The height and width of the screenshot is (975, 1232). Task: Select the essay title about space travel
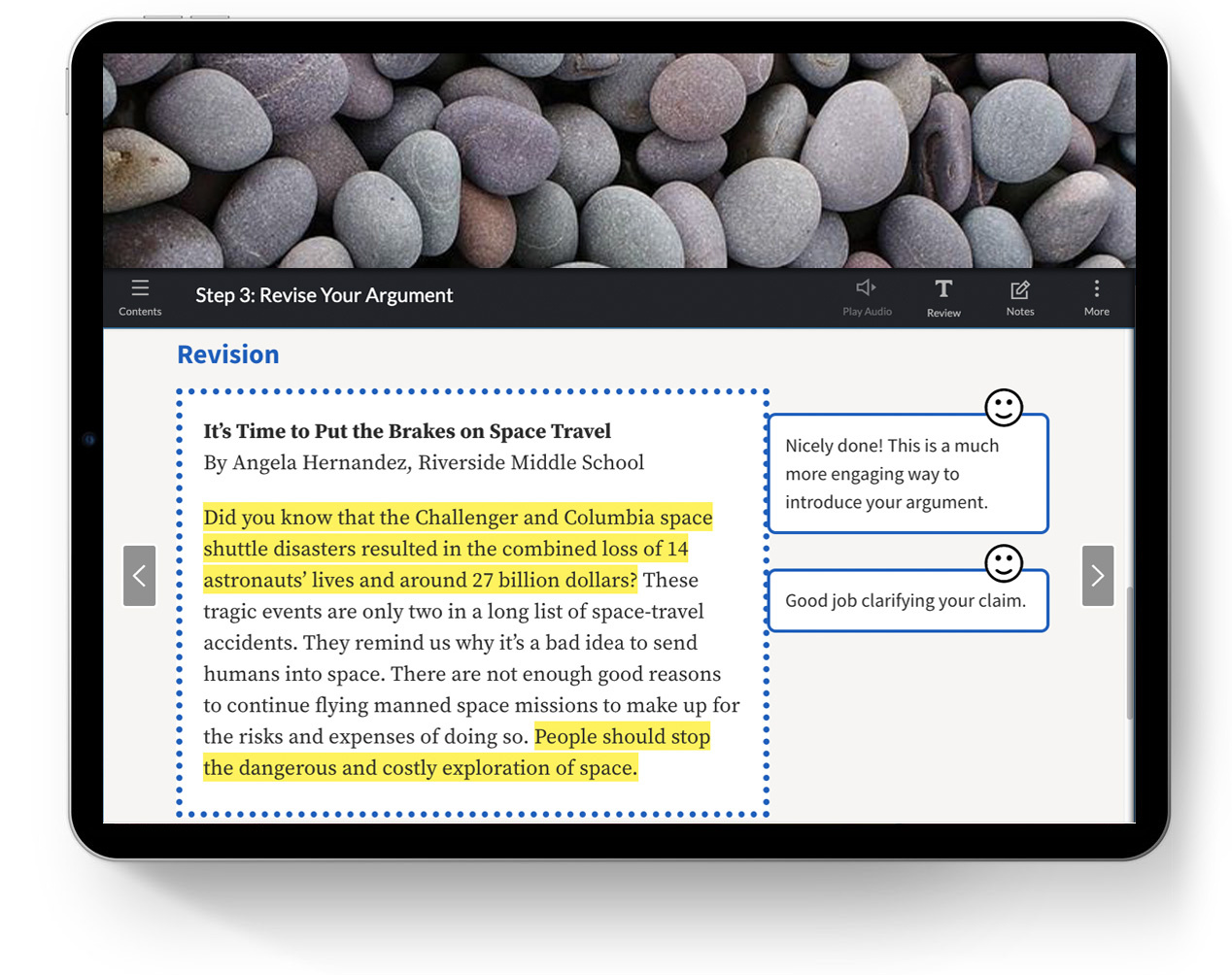(407, 431)
